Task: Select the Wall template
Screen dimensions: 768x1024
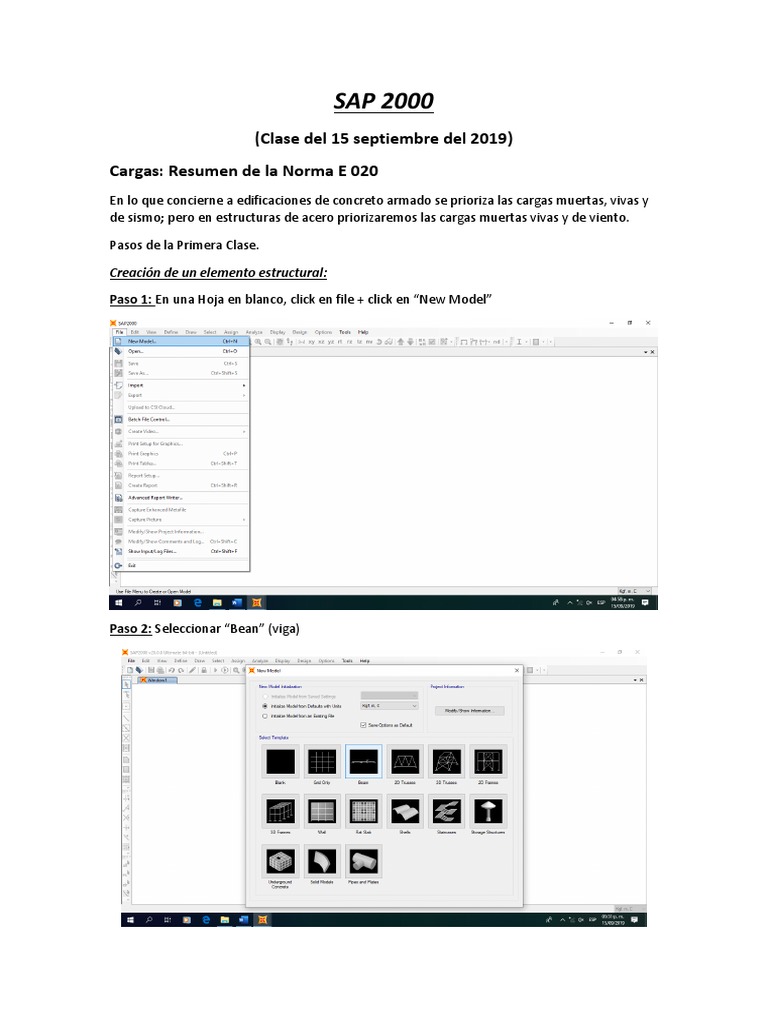Action: coord(322,811)
